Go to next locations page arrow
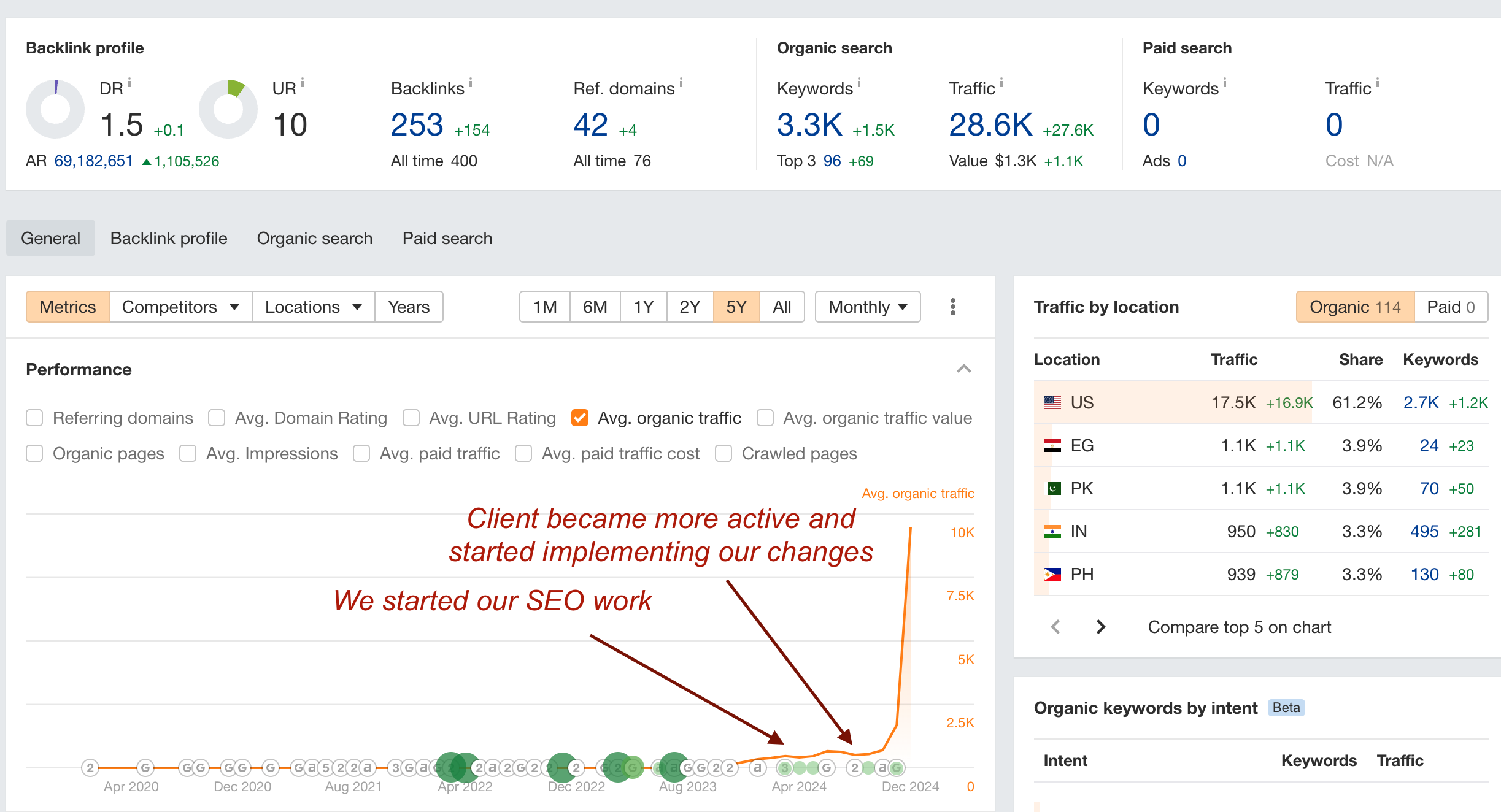 pyautogui.click(x=1100, y=627)
